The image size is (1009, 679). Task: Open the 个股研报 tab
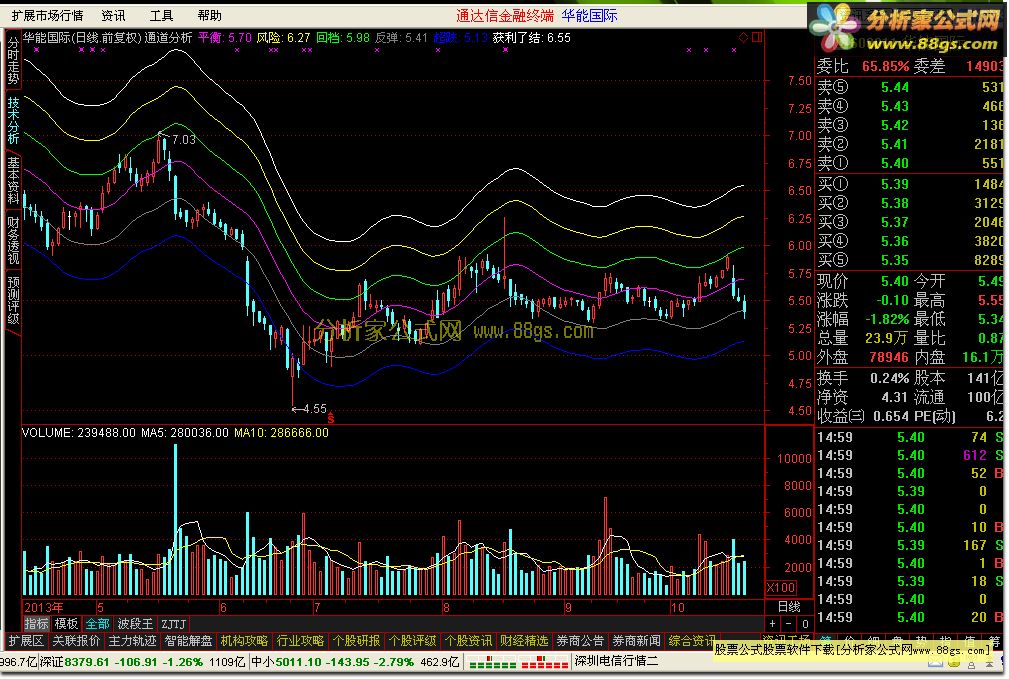click(x=356, y=641)
